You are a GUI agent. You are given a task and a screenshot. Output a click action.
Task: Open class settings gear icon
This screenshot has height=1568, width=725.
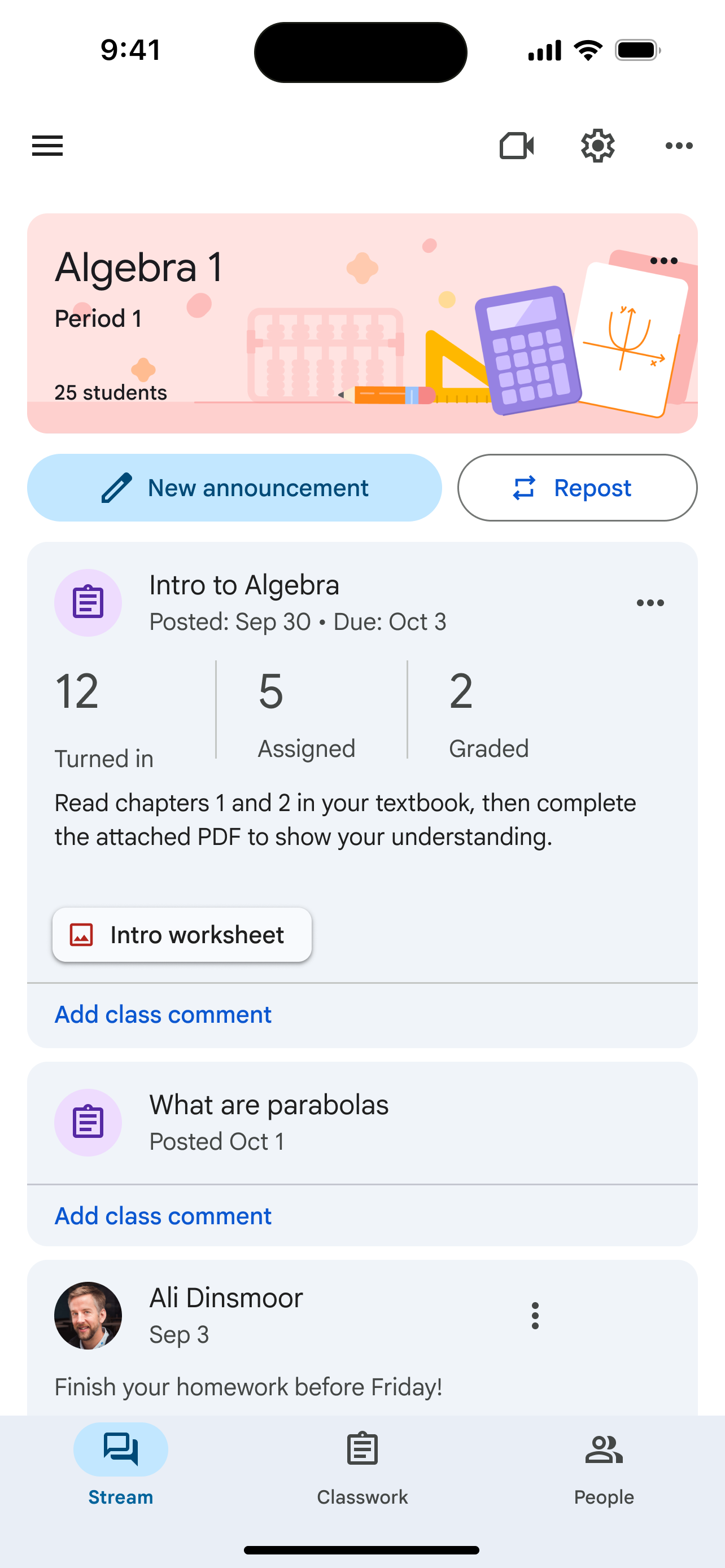597,146
